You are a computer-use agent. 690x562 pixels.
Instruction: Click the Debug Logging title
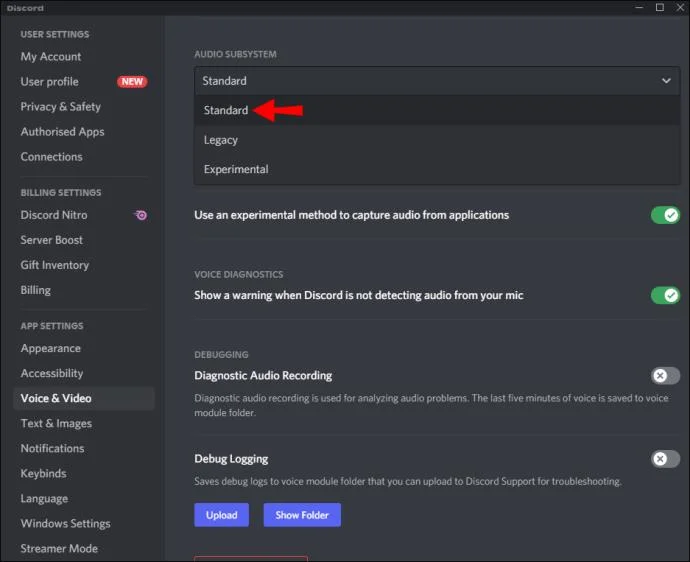[231, 459]
